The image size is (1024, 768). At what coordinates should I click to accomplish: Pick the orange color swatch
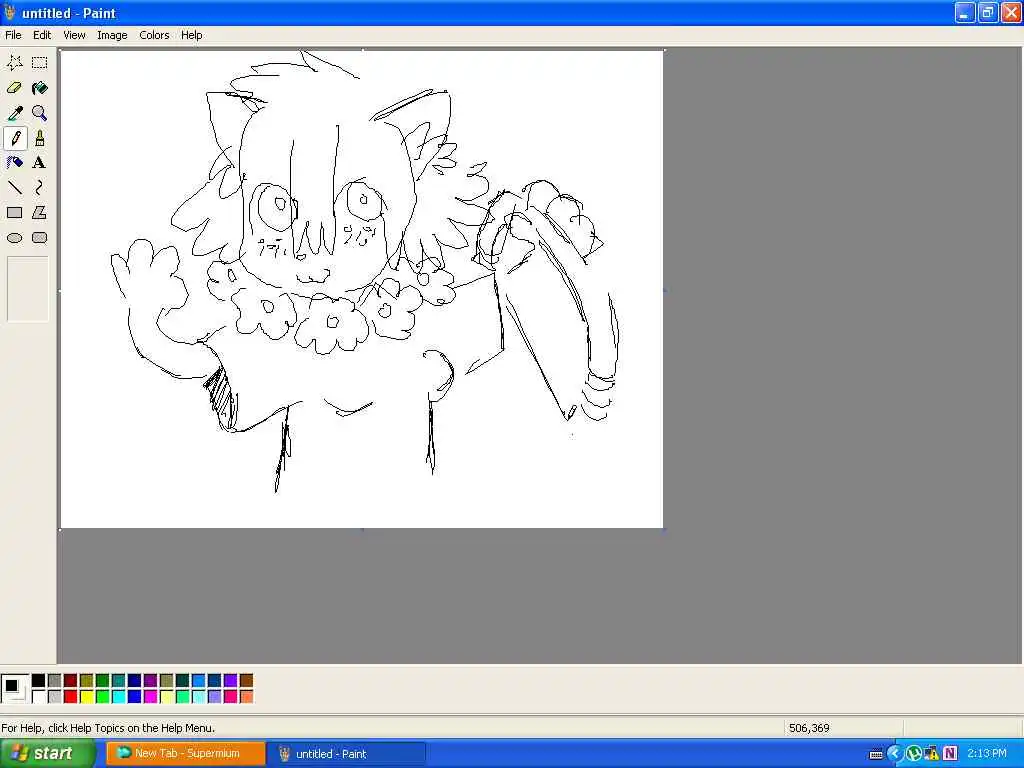(246, 697)
